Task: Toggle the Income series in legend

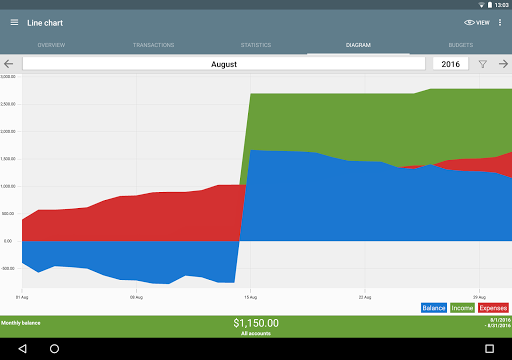Action: pos(462,308)
